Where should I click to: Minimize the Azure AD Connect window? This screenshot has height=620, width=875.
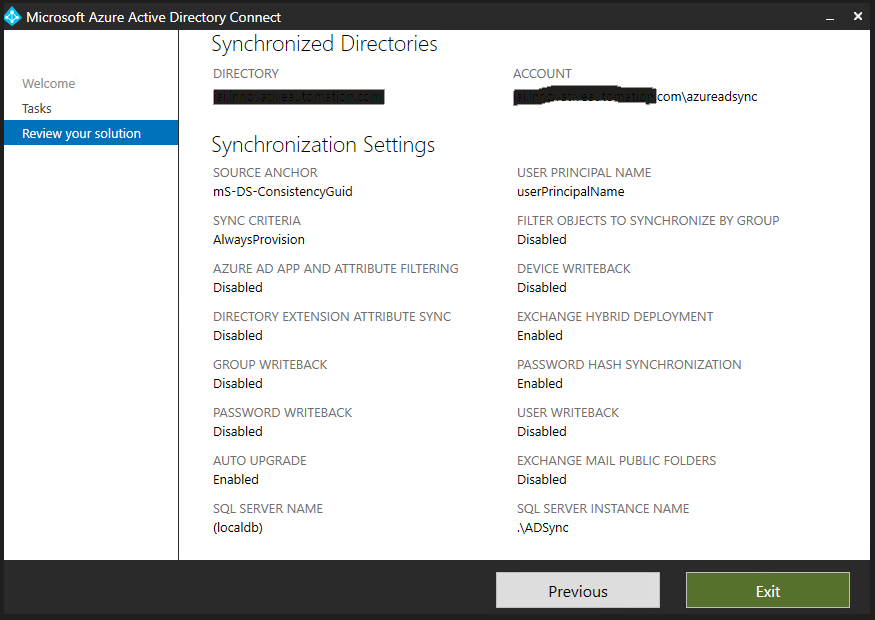click(x=830, y=17)
